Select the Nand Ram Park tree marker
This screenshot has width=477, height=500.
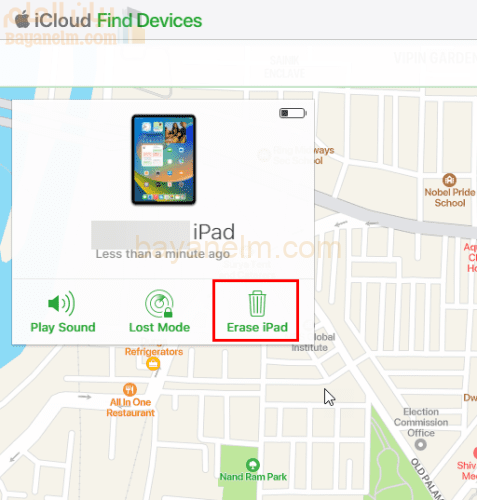(x=253, y=465)
